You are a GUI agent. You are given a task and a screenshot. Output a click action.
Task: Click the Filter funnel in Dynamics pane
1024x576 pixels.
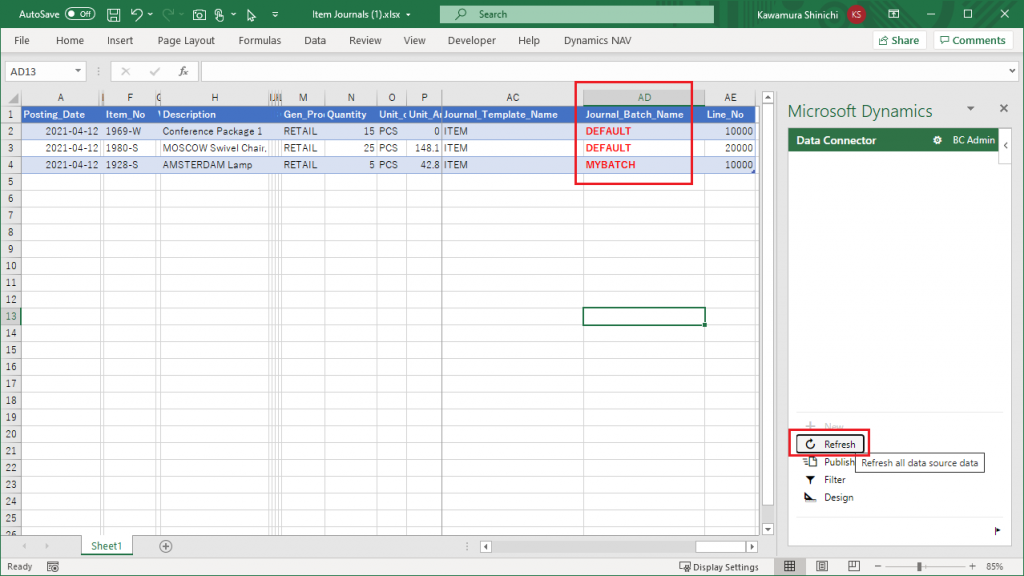coord(810,480)
